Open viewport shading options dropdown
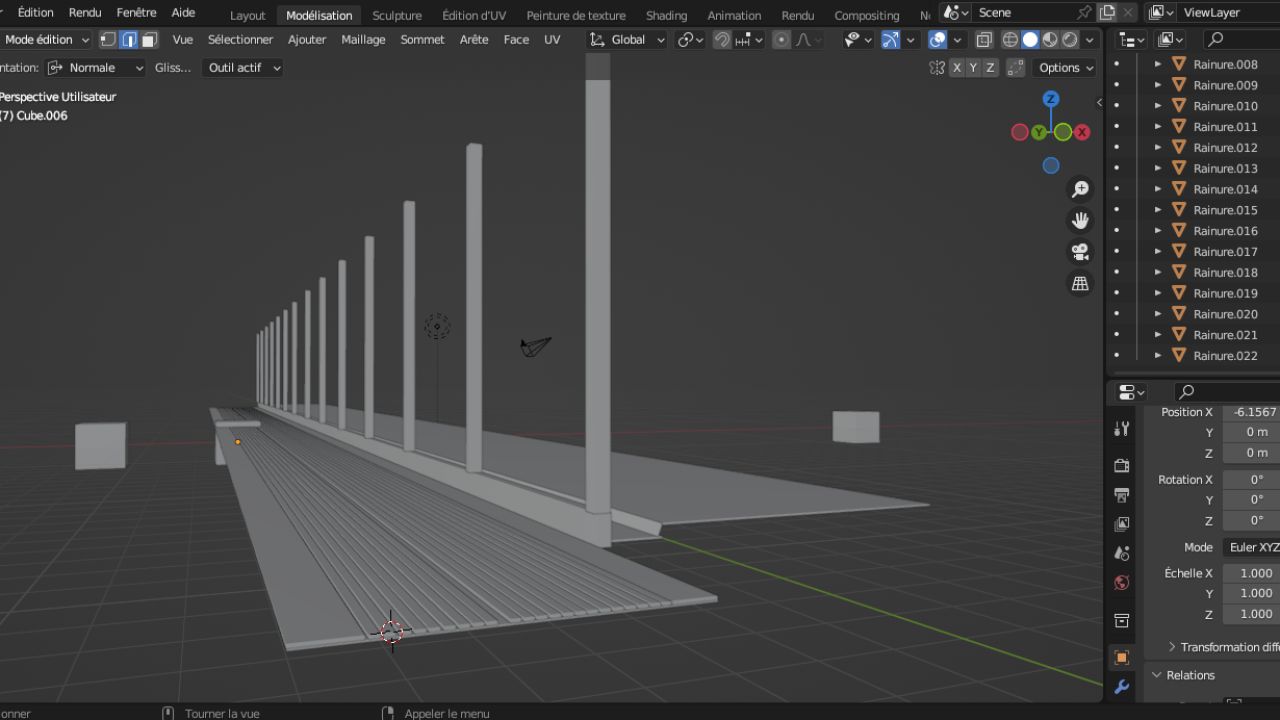This screenshot has width=1280, height=720. pos(1090,40)
